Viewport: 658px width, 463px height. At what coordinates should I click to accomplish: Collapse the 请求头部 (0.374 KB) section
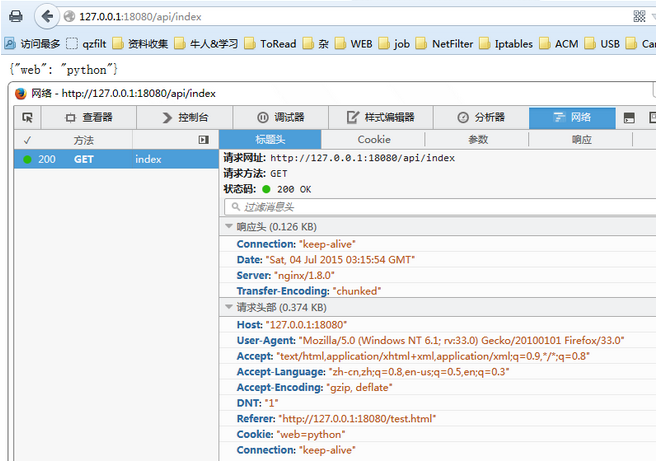pyautogui.click(x=229, y=307)
